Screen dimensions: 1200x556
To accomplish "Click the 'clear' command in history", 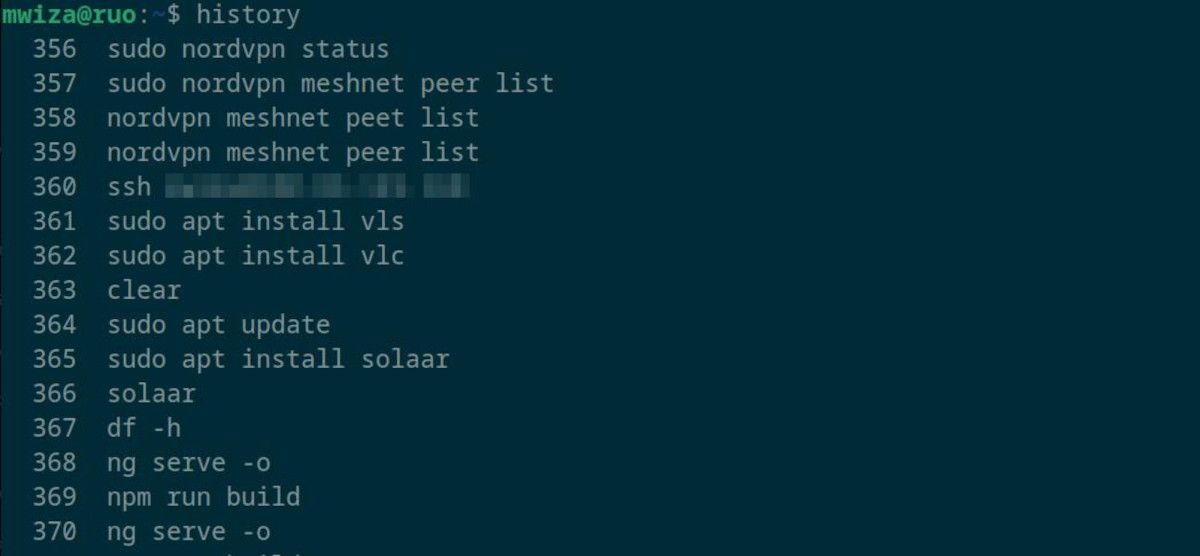I will click(144, 290).
